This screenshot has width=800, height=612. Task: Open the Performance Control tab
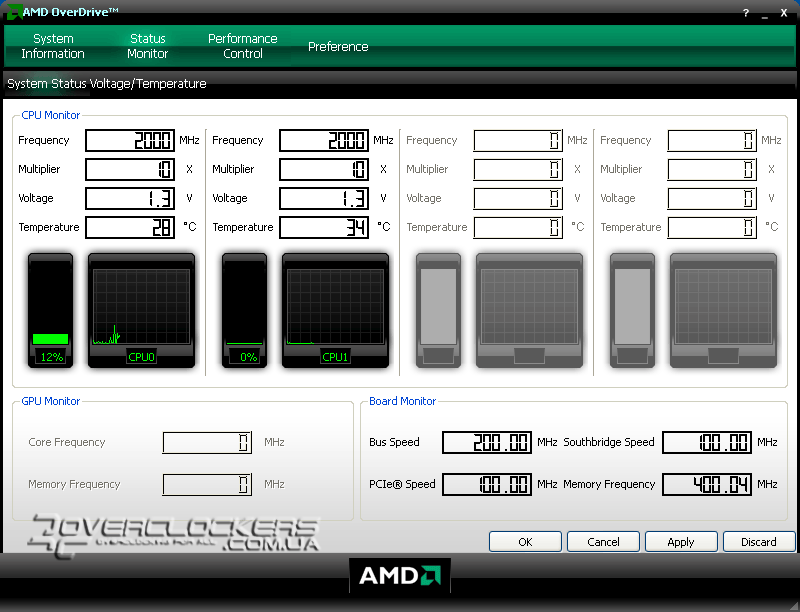point(242,46)
